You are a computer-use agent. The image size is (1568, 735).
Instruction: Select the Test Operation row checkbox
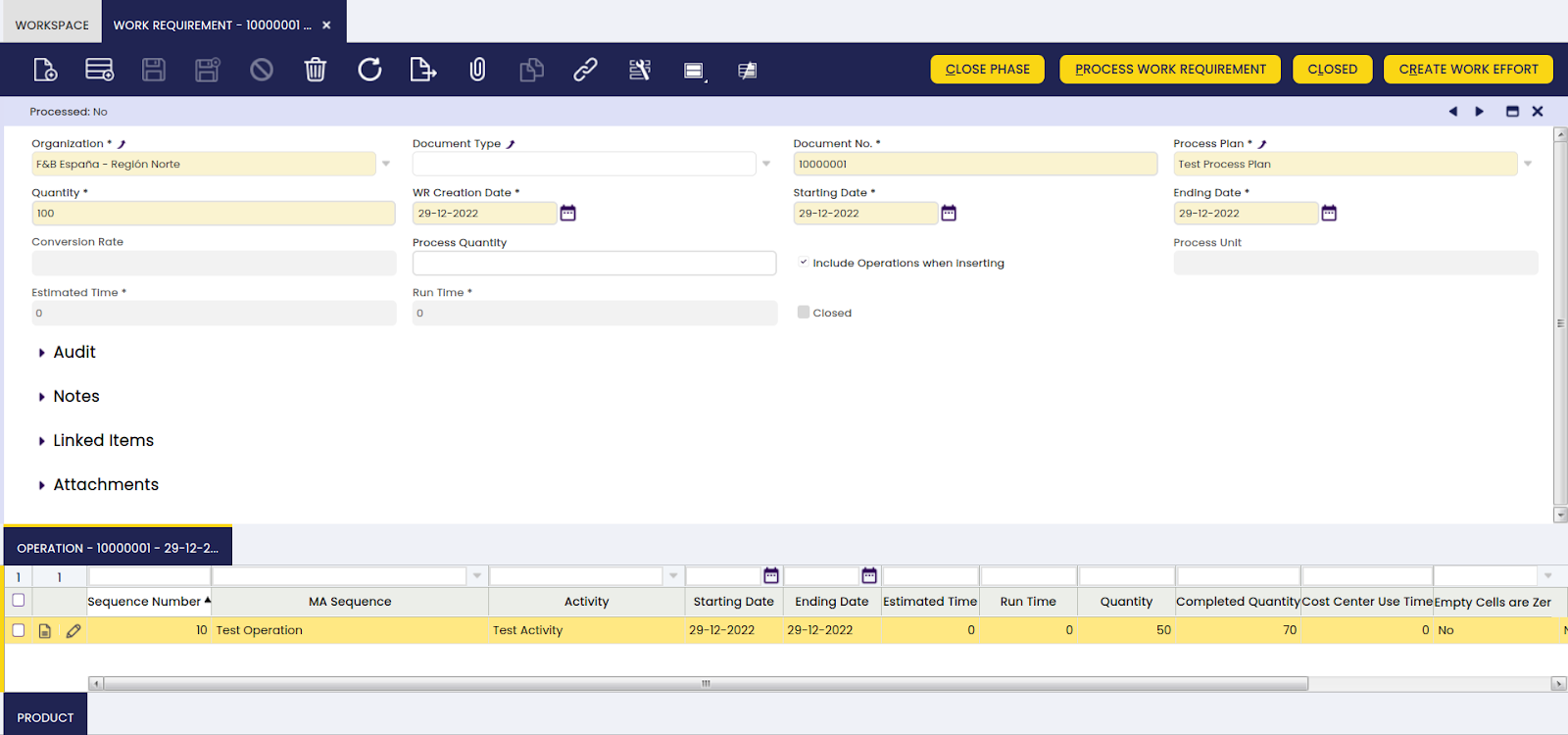(19, 630)
